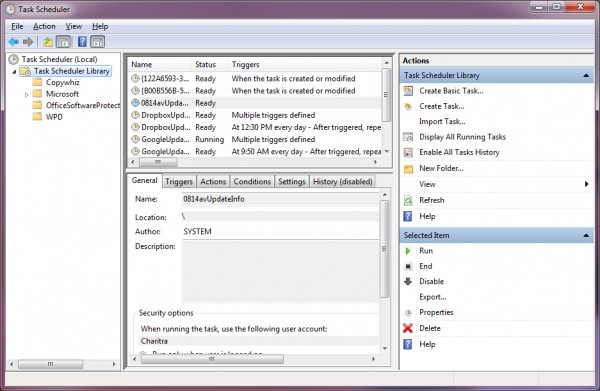The width and height of the screenshot is (600, 391).
Task: Click the Refresh icon in Actions
Action: point(408,200)
